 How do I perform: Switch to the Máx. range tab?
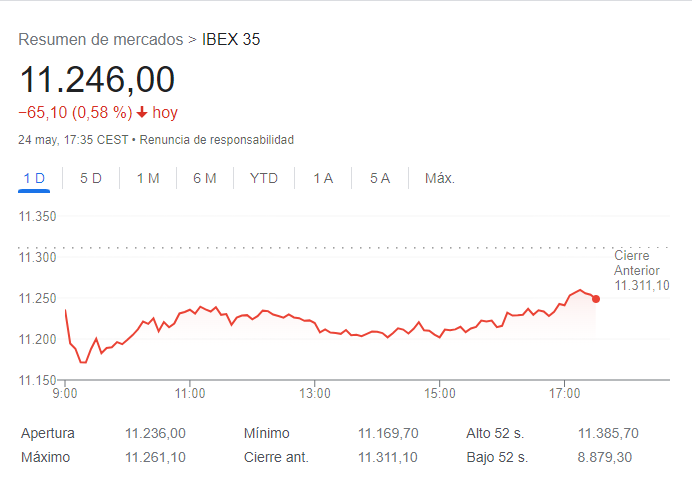tap(440, 178)
